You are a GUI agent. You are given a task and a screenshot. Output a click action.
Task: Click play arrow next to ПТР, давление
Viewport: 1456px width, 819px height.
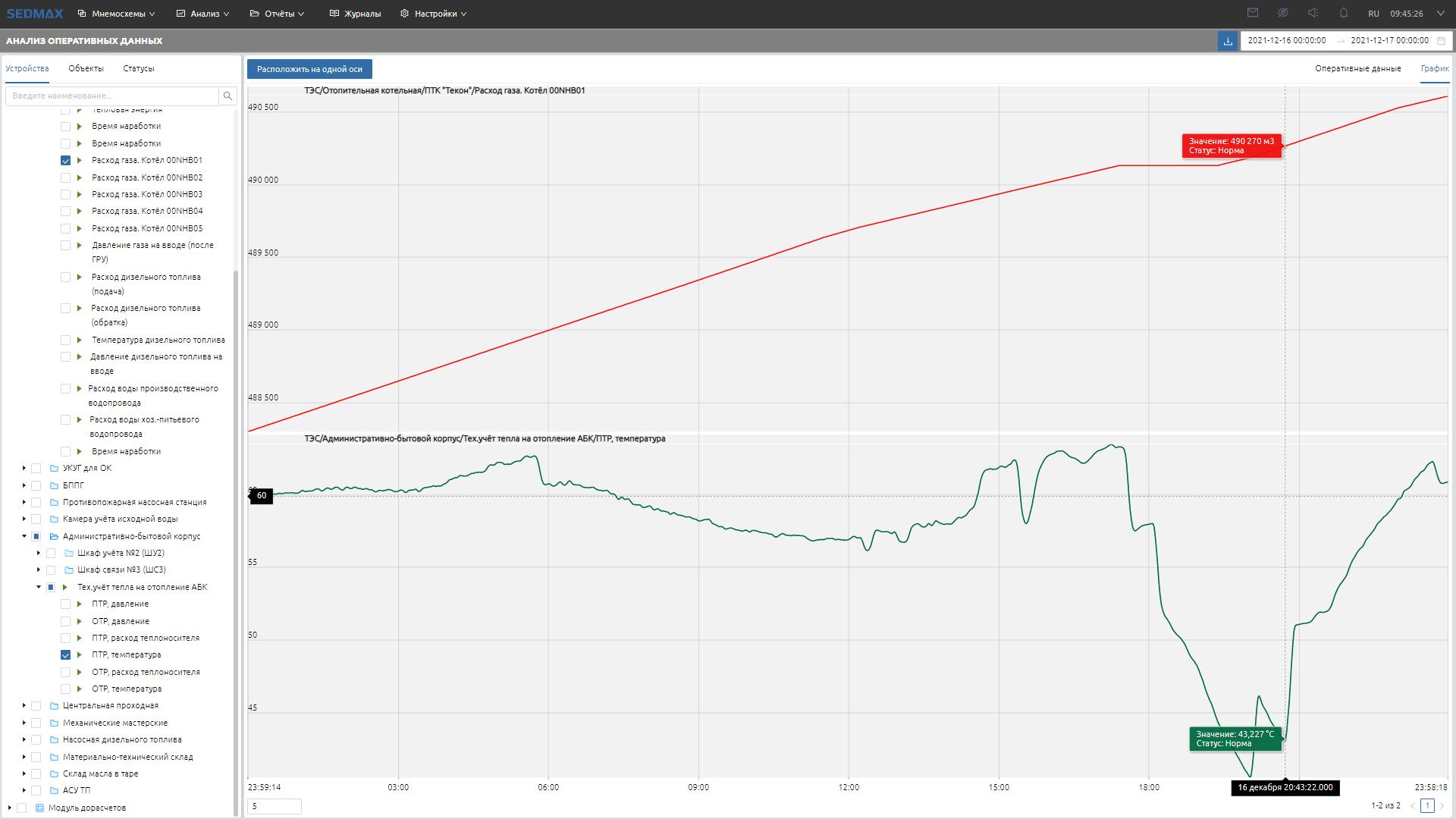[x=79, y=604]
